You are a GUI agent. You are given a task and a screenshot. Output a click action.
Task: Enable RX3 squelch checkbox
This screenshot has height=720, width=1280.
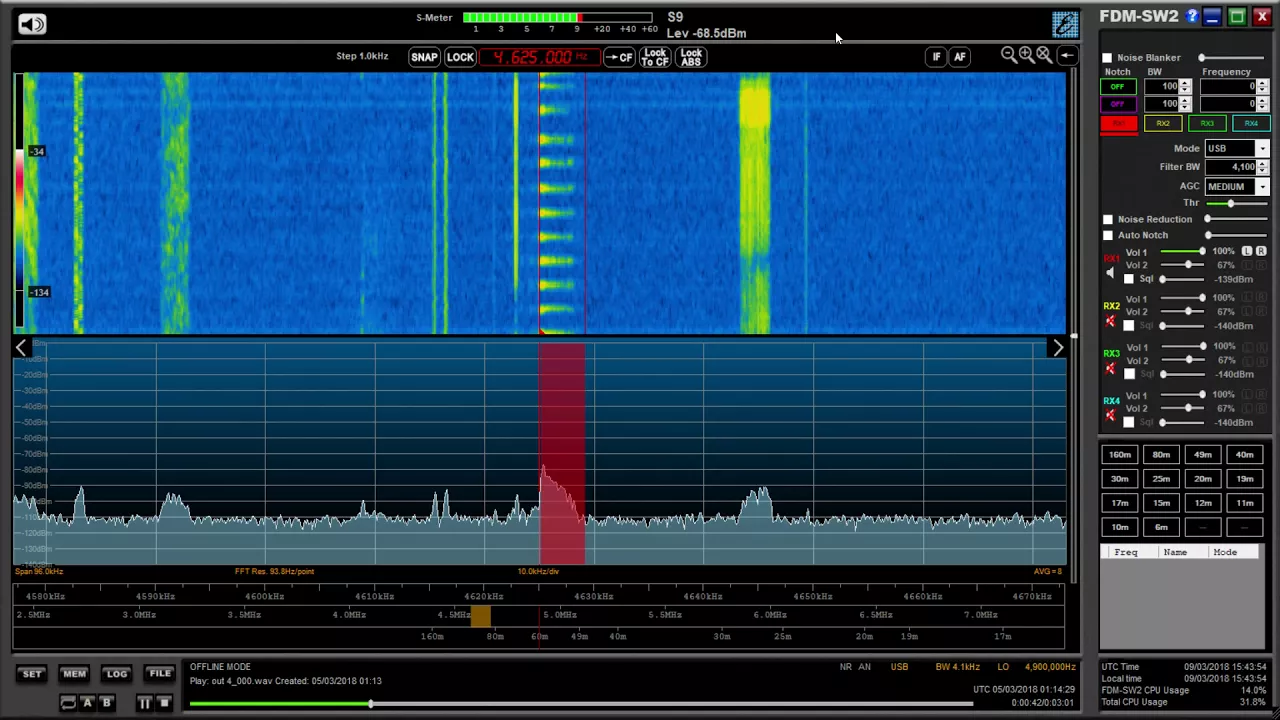(x=1129, y=374)
